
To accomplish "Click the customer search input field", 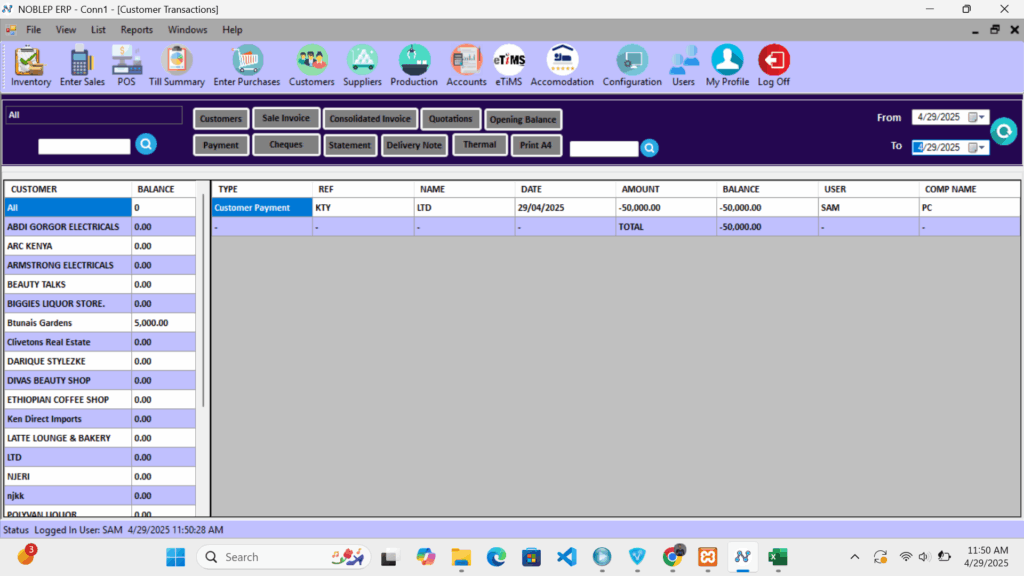I will [x=84, y=146].
